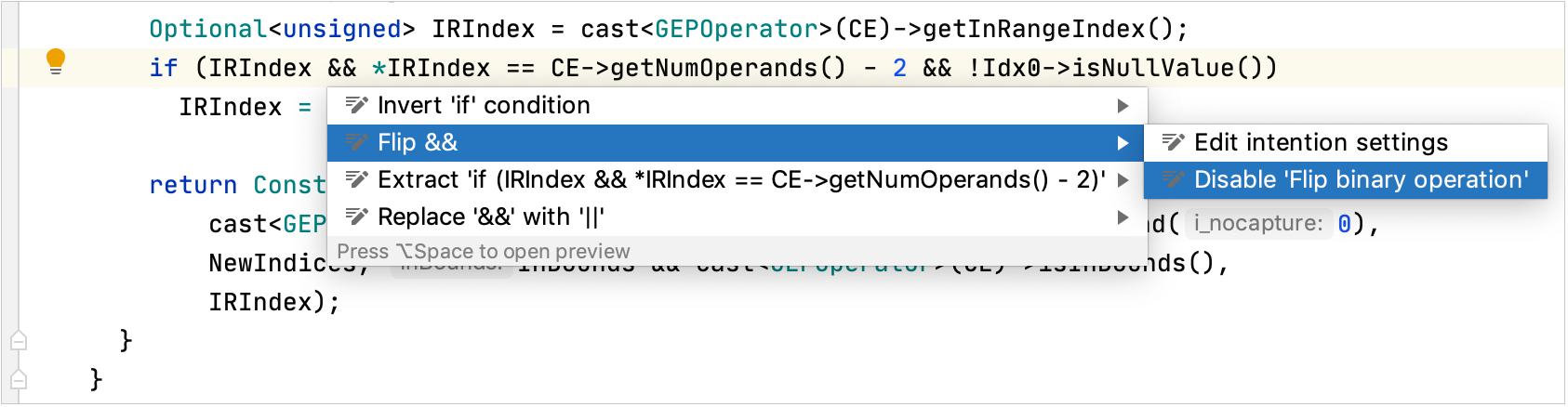Collapse the code block at the outer closing brace

coord(19,380)
